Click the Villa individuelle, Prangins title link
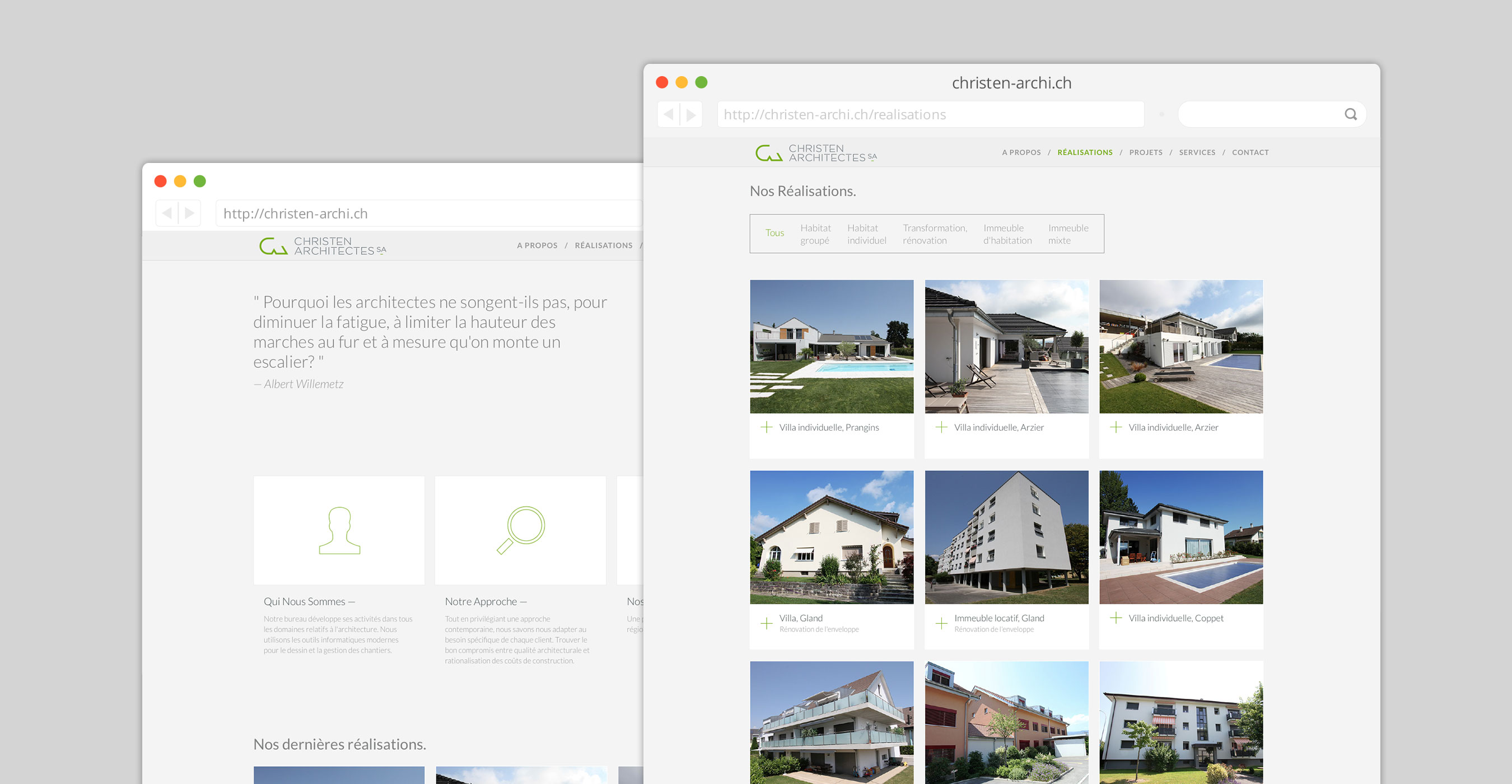The height and width of the screenshot is (784, 1512). pos(829,427)
